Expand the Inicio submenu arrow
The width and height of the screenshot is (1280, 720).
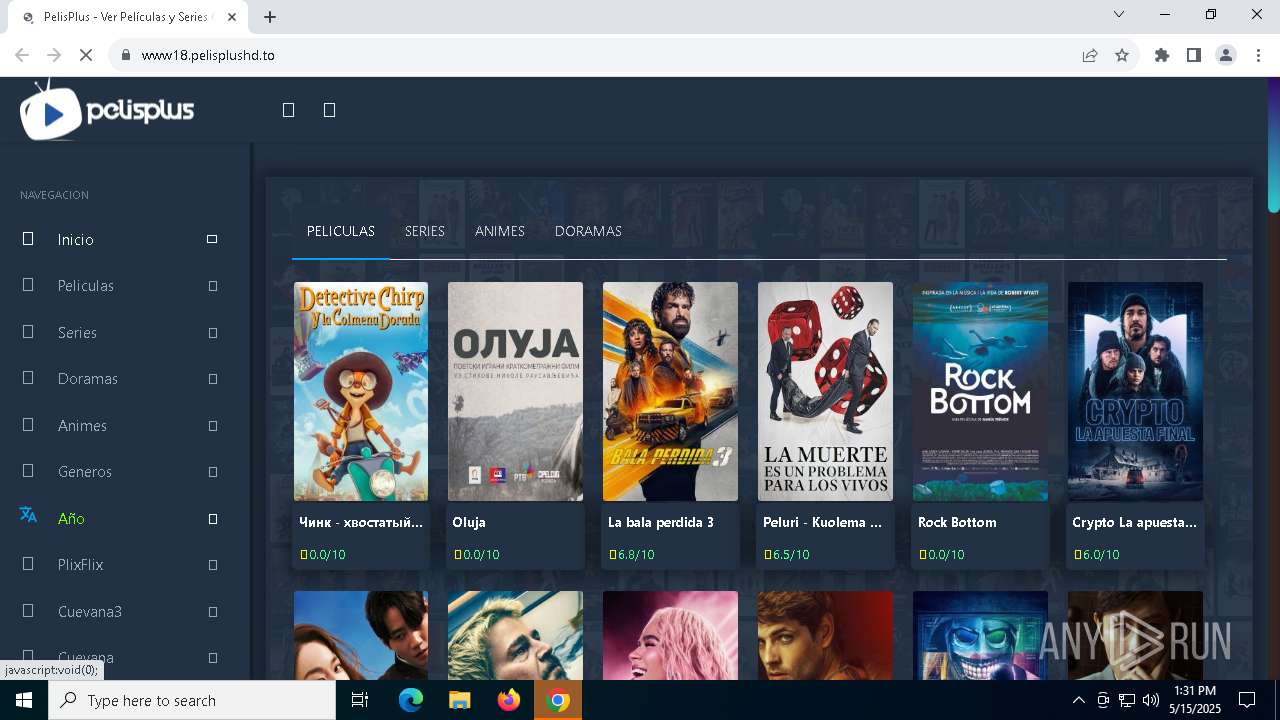[x=212, y=239]
